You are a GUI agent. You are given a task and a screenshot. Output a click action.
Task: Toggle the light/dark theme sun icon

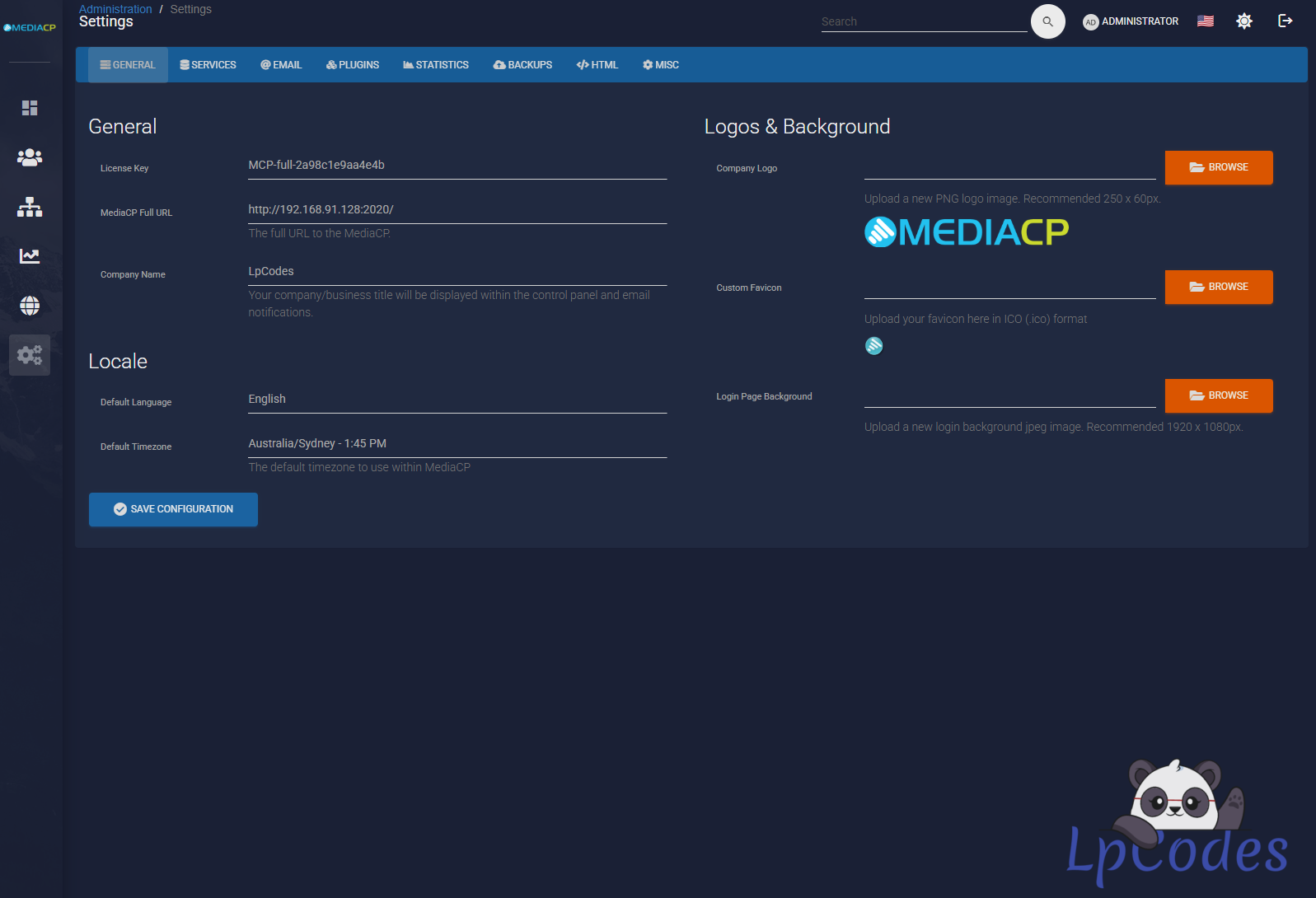tap(1243, 21)
